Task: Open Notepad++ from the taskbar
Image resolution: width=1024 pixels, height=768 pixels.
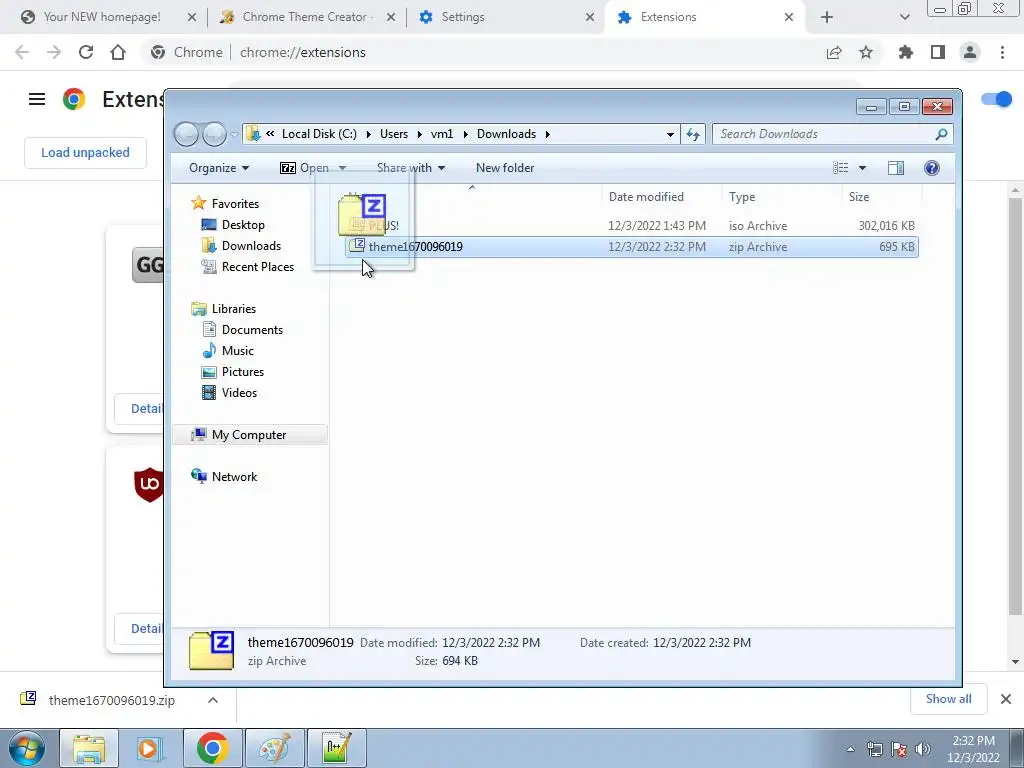Action: pos(336,748)
